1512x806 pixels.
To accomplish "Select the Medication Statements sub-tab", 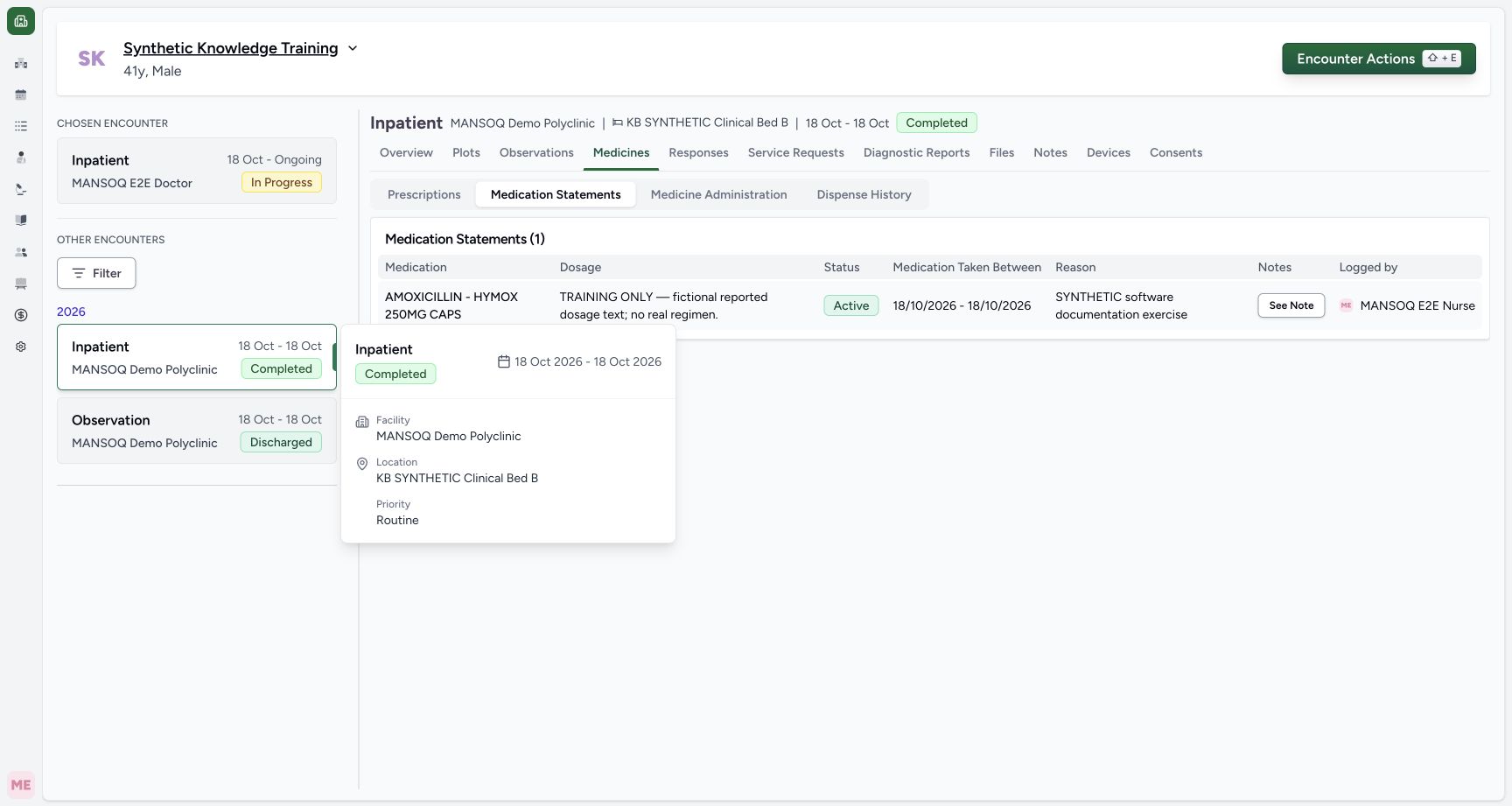I will [556, 194].
